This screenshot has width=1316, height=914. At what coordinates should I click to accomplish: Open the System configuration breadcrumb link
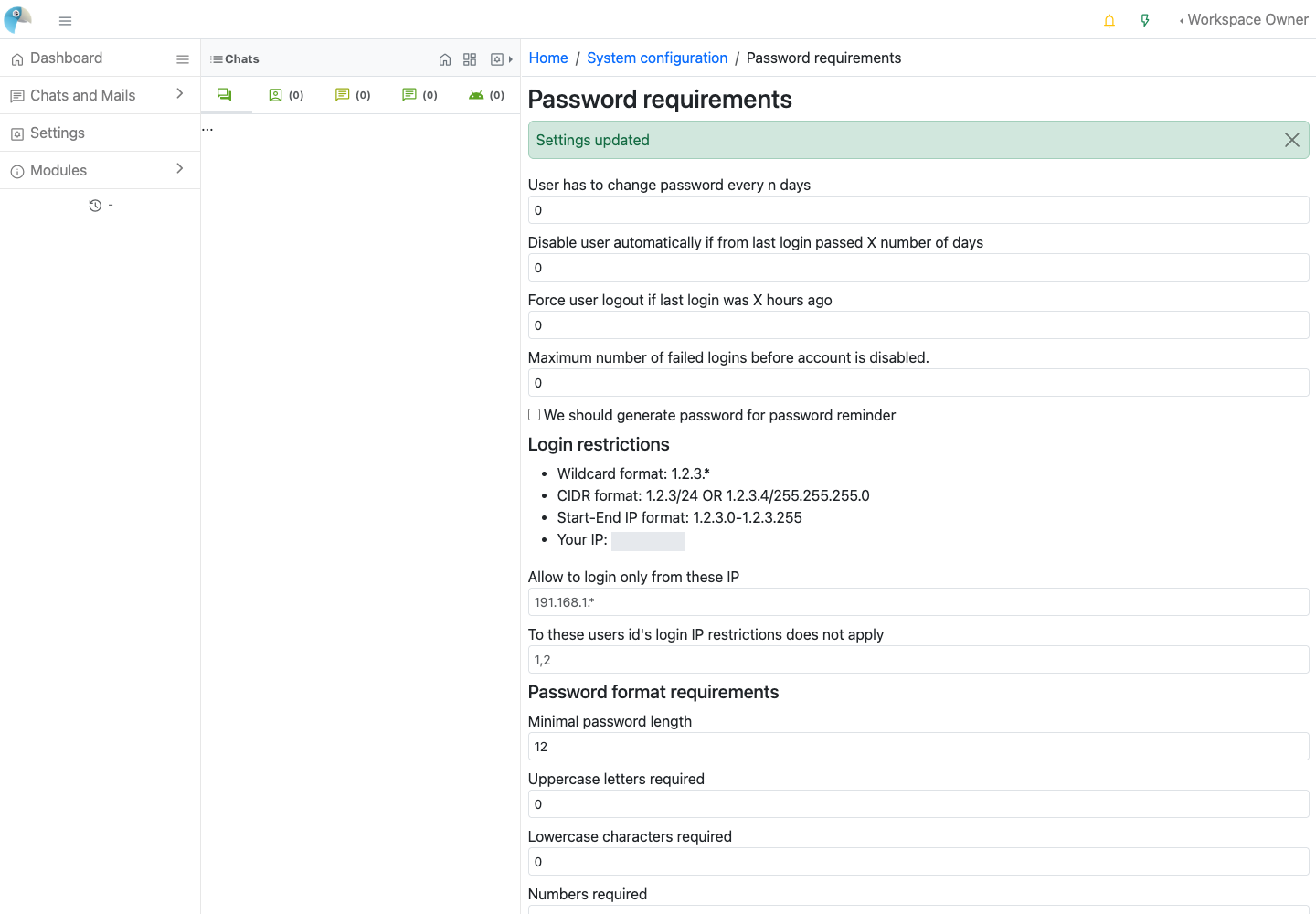click(x=657, y=58)
